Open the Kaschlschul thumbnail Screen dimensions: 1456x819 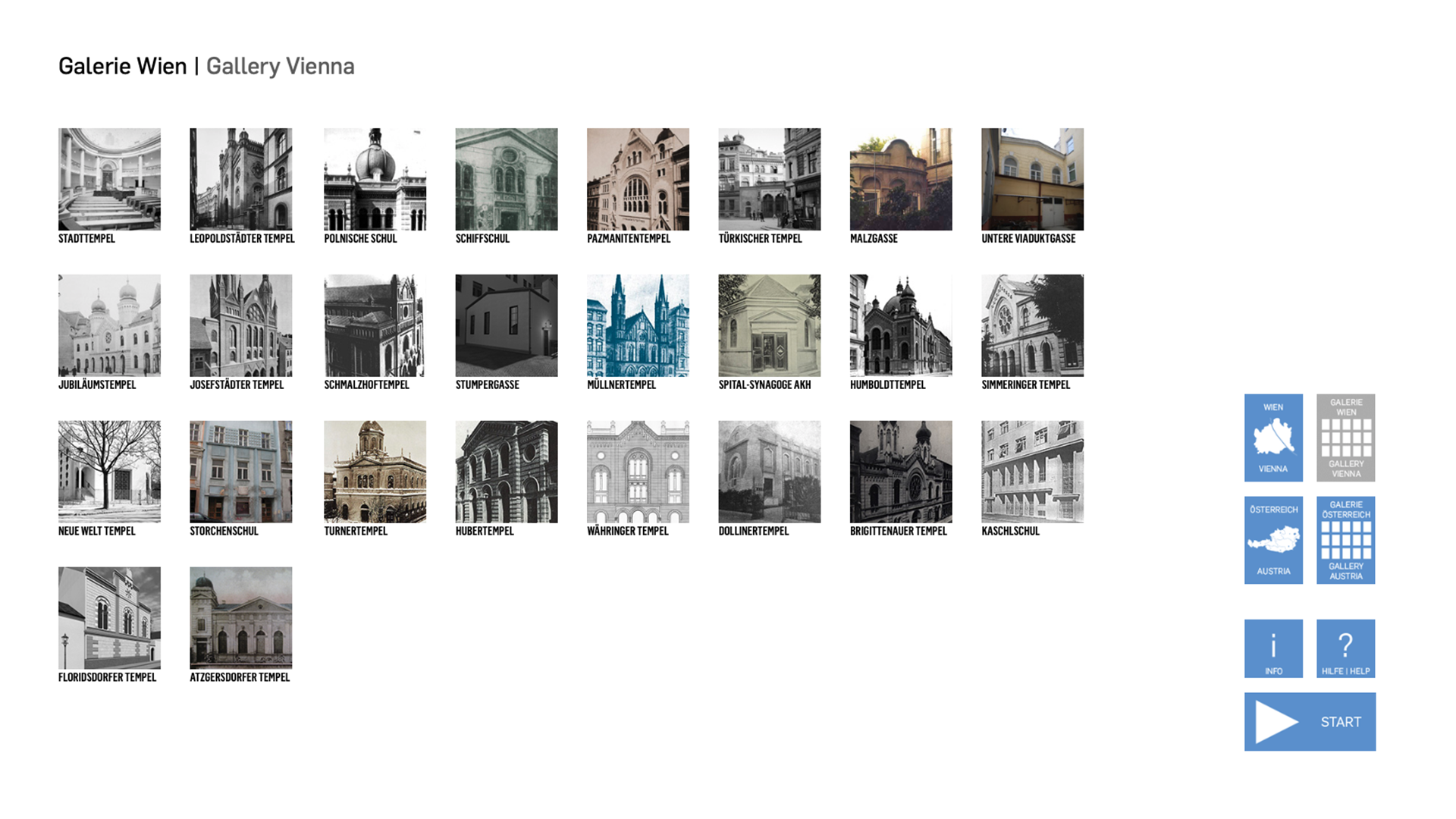pos(1032,472)
